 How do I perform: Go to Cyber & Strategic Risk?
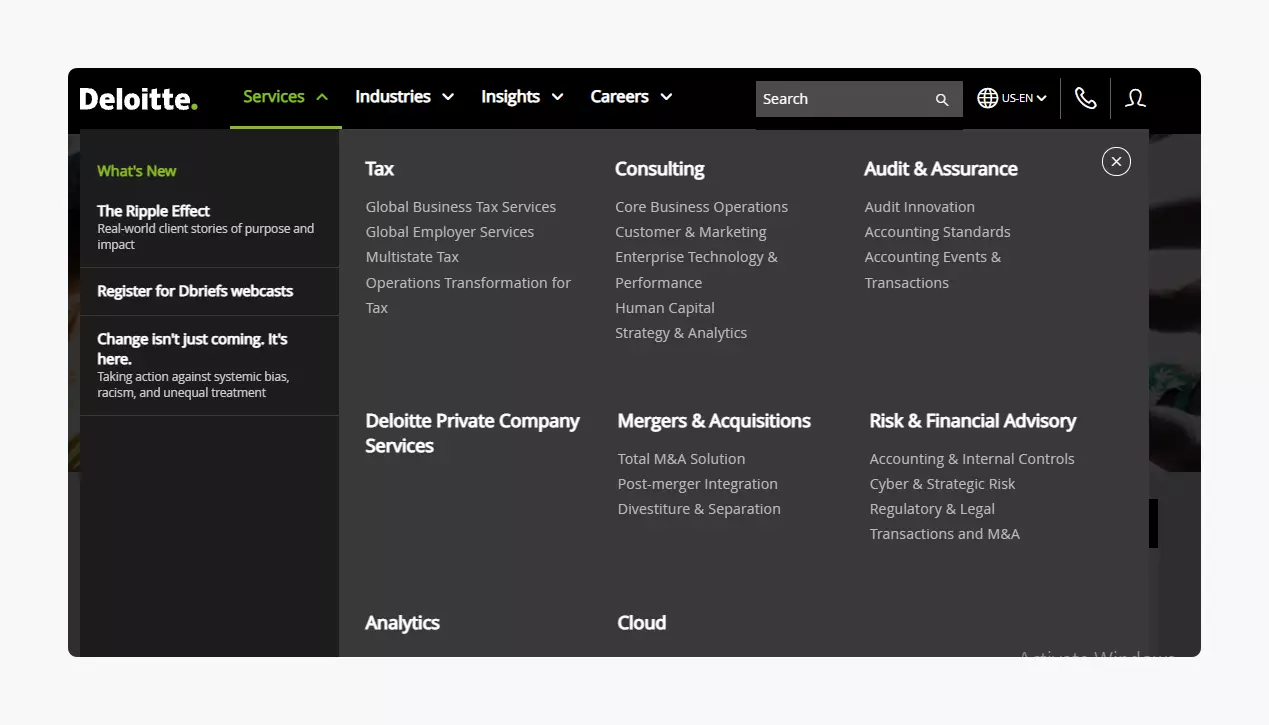(x=942, y=484)
